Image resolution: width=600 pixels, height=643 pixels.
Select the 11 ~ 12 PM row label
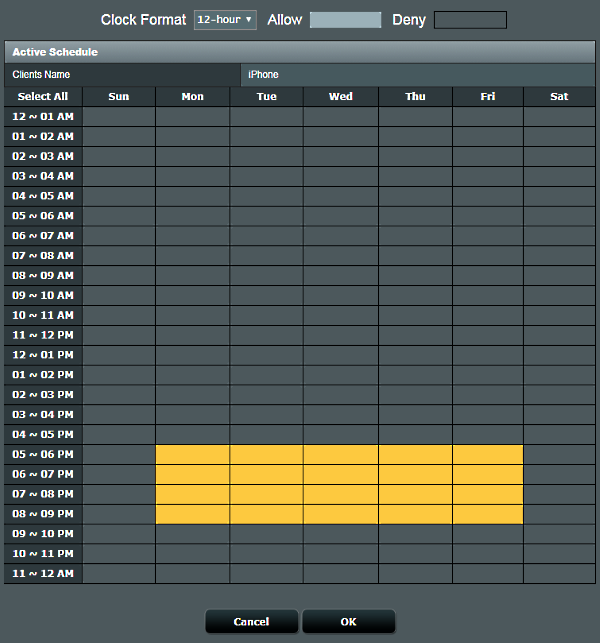[43, 335]
